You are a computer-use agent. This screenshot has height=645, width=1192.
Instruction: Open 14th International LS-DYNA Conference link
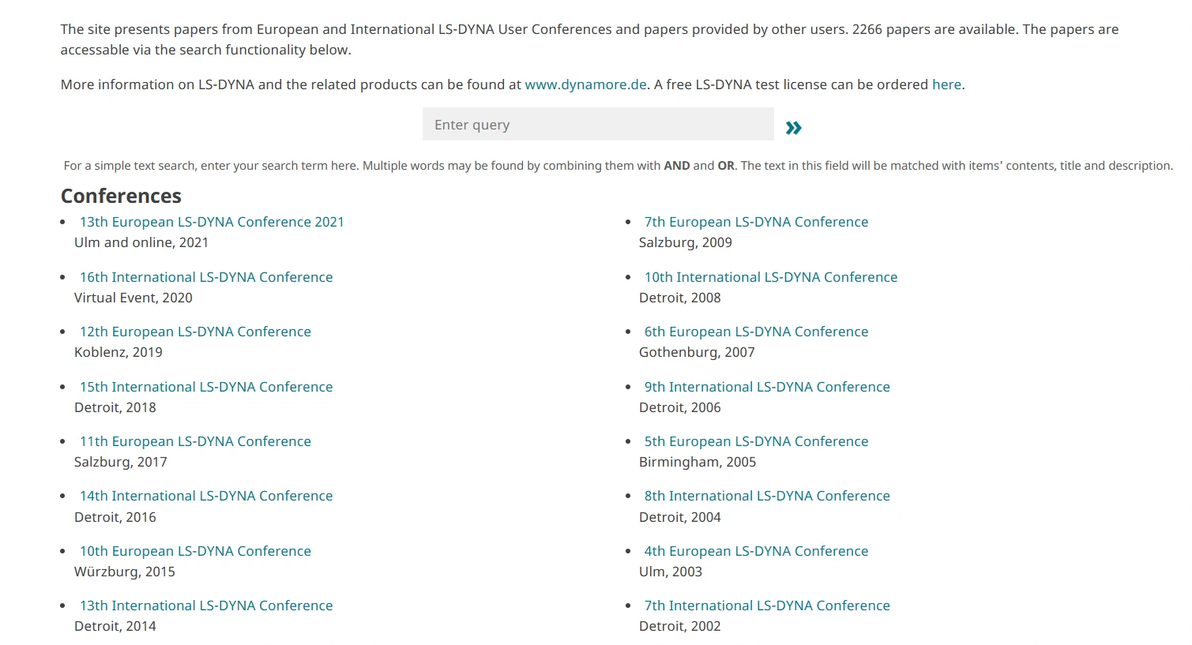point(206,496)
